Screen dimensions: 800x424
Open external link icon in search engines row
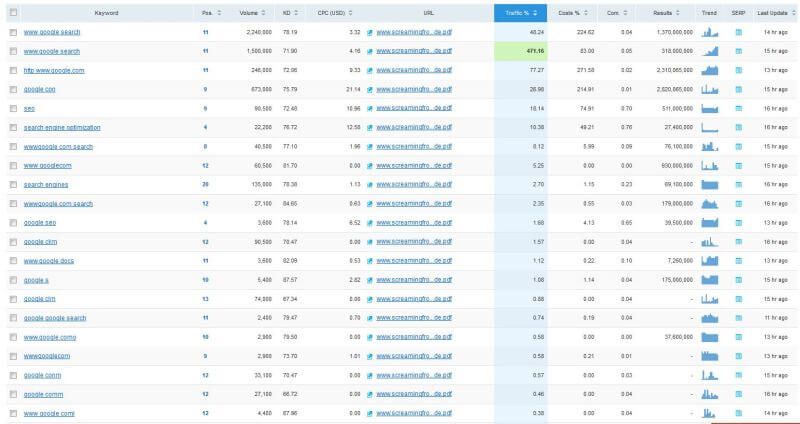click(370, 185)
